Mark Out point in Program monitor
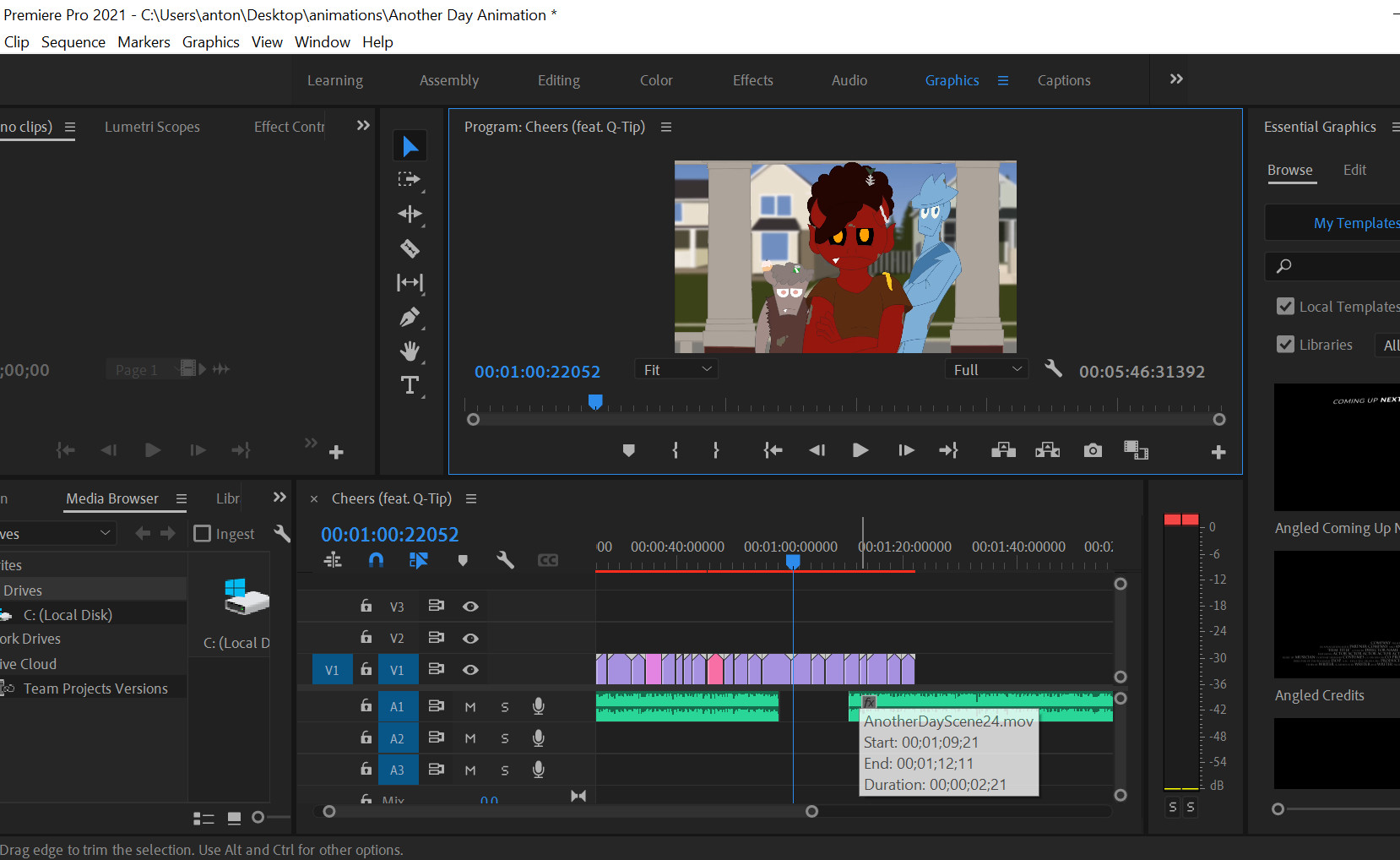This screenshot has height=860, width=1400. click(716, 450)
